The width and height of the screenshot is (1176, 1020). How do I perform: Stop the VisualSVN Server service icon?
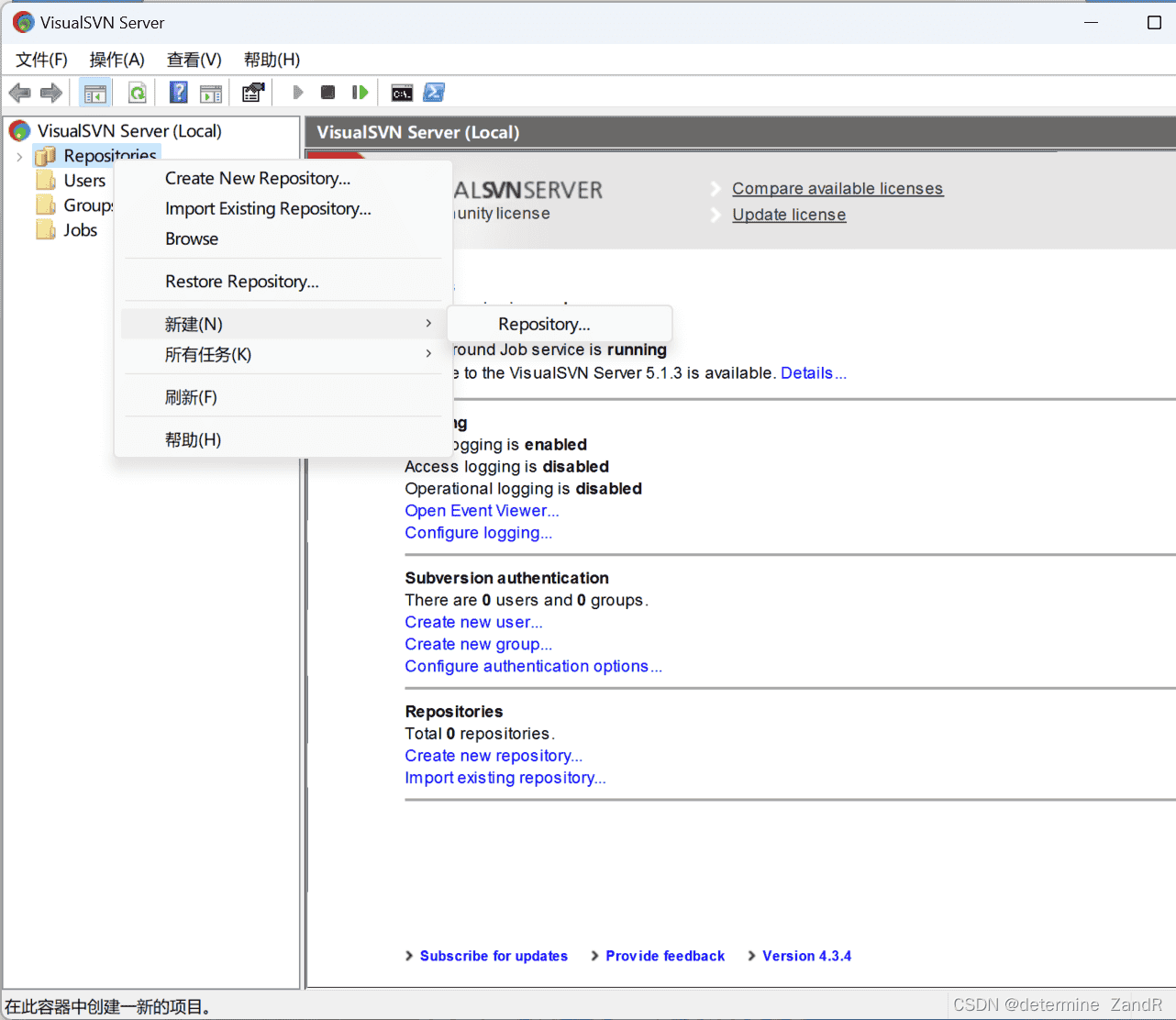click(x=327, y=92)
